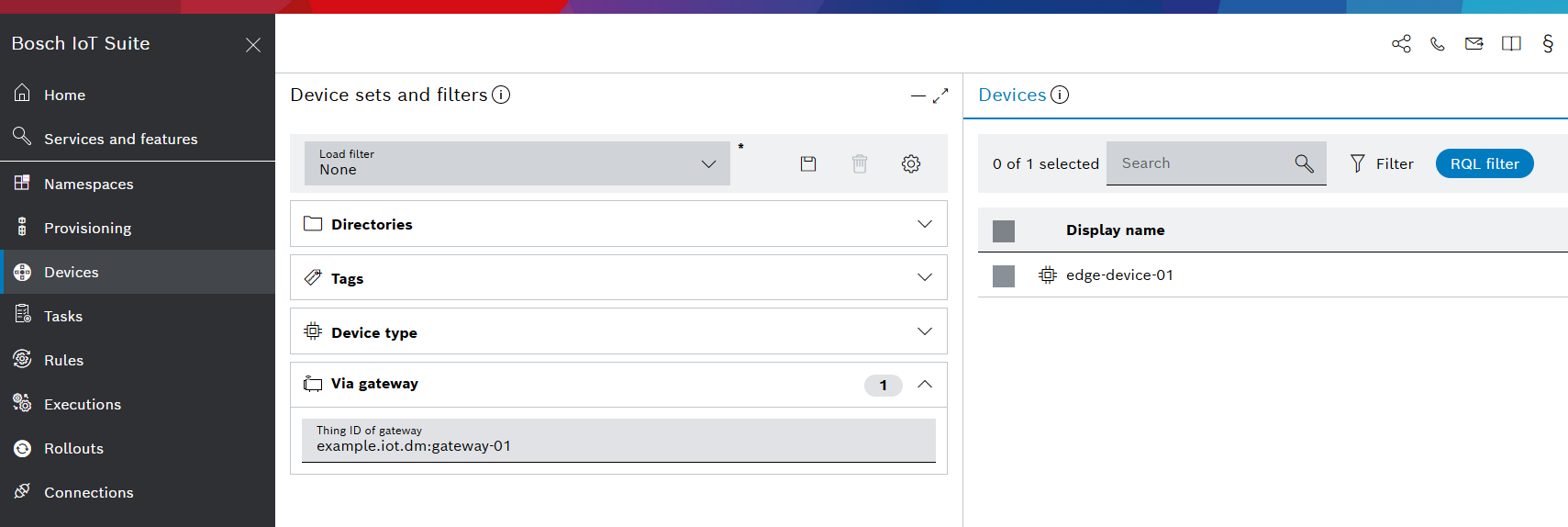1568x527 pixels.
Task: Check the edge-device-01 row checkbox
Action: coord(1004,275)
